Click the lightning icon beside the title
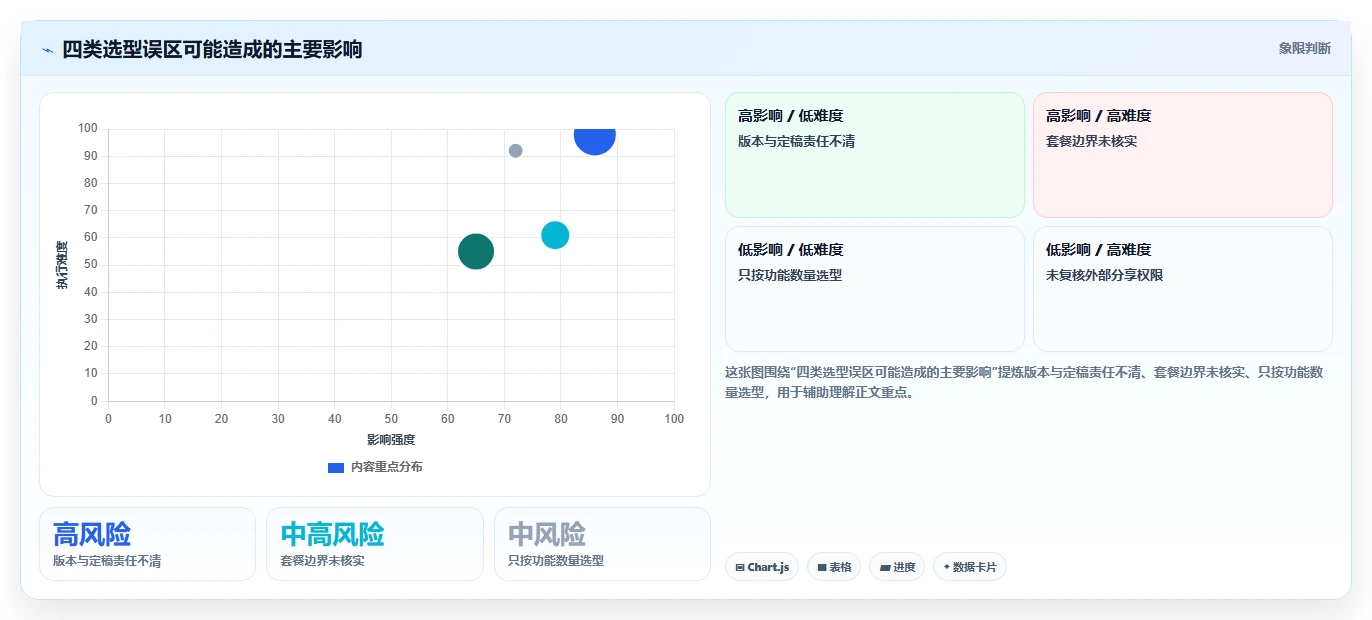The image size is (1372, 620). click(47, 50)
